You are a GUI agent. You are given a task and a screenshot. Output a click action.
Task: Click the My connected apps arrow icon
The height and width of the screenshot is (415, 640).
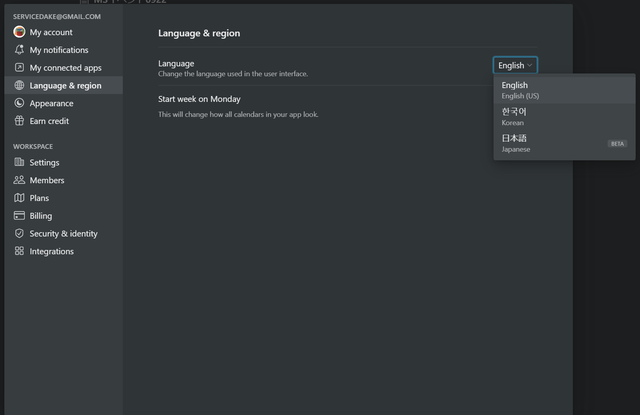19,67
